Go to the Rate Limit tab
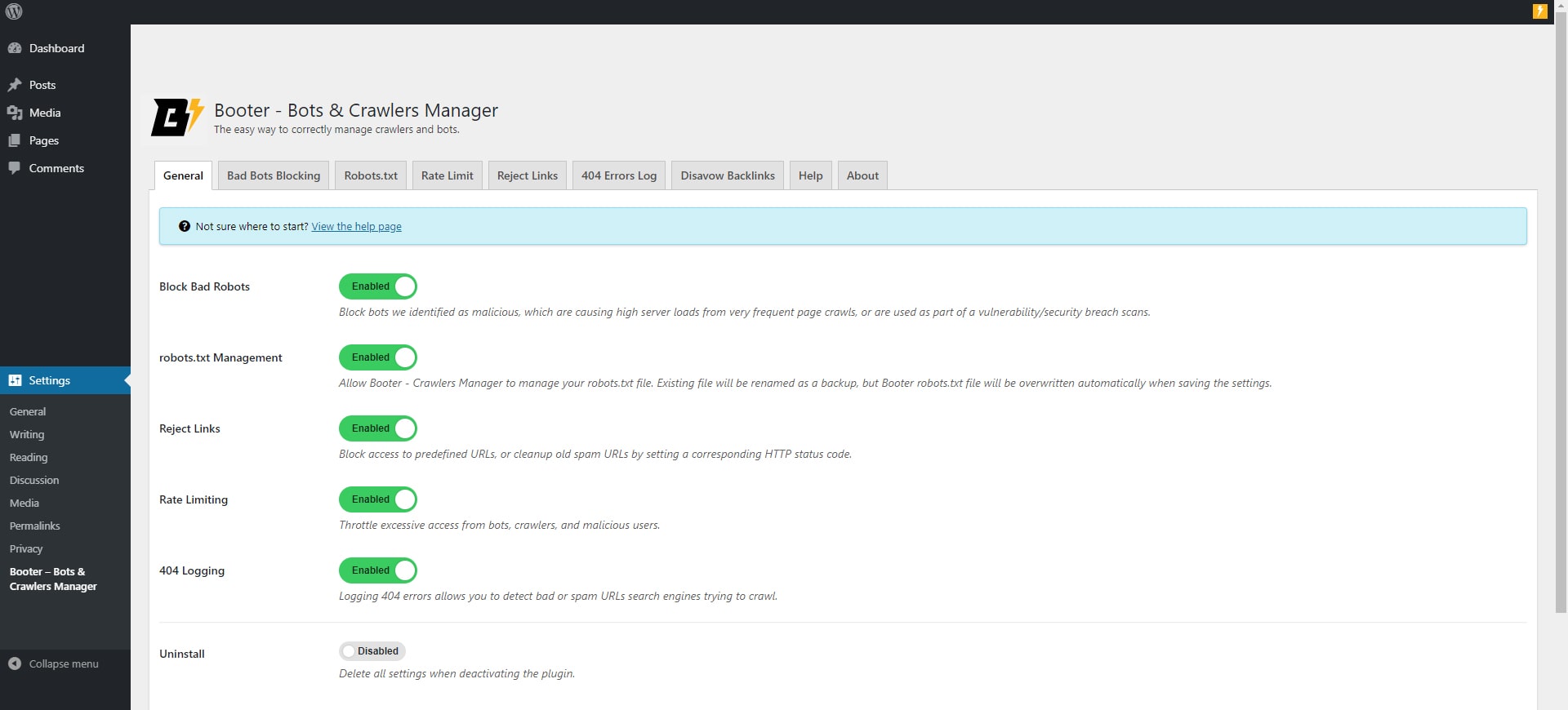The image size is (1568, 710). [x=448, y=175]
